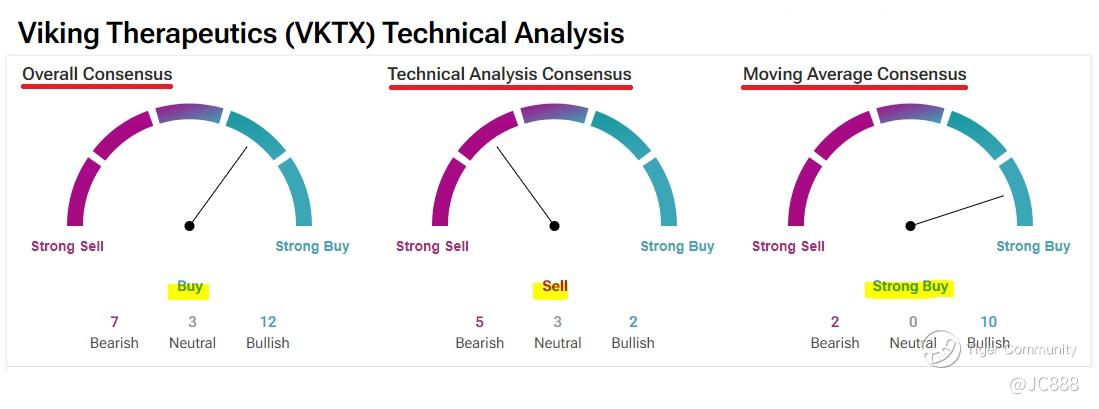Click the purple top-center segment of Overall gauge
Viewport: 1099px width, 409px height.
(x=189, y=112)
